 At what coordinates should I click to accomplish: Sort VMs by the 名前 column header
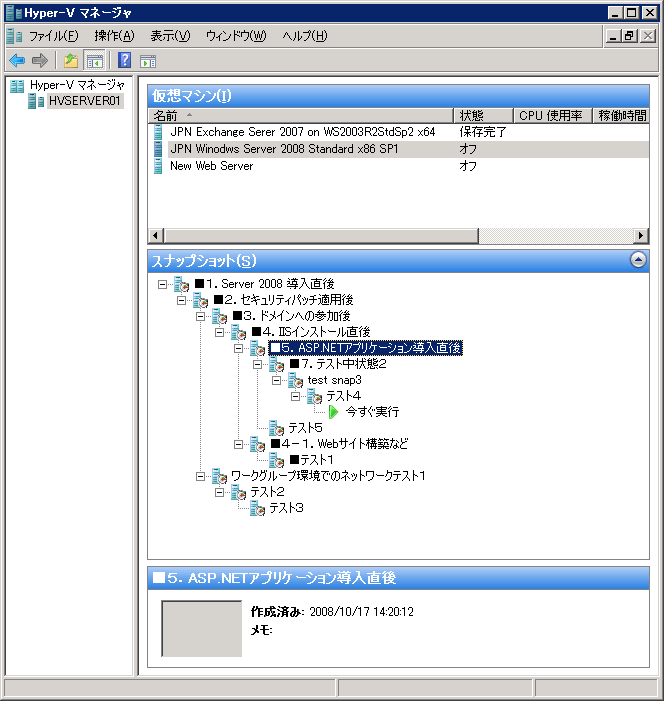300,116
